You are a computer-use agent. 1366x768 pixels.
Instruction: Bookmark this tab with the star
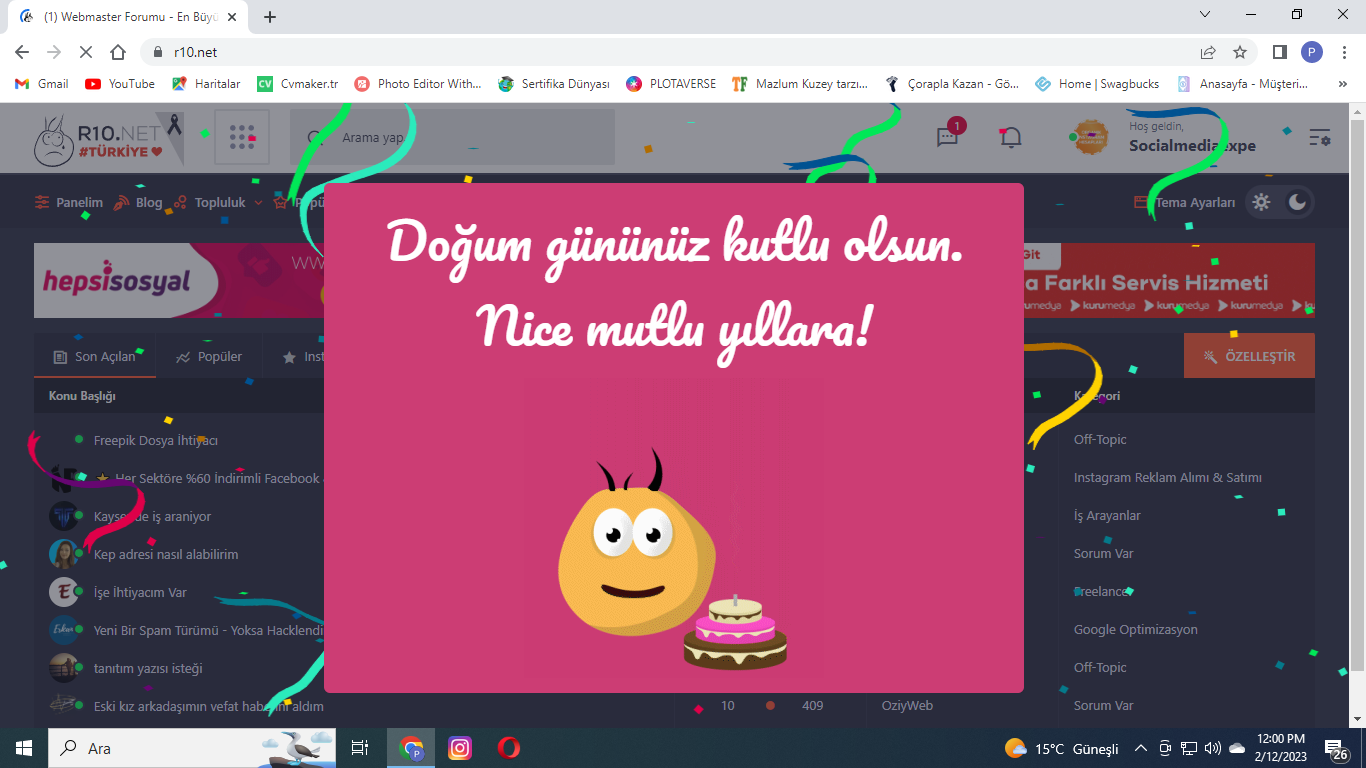coord(1240,52)
